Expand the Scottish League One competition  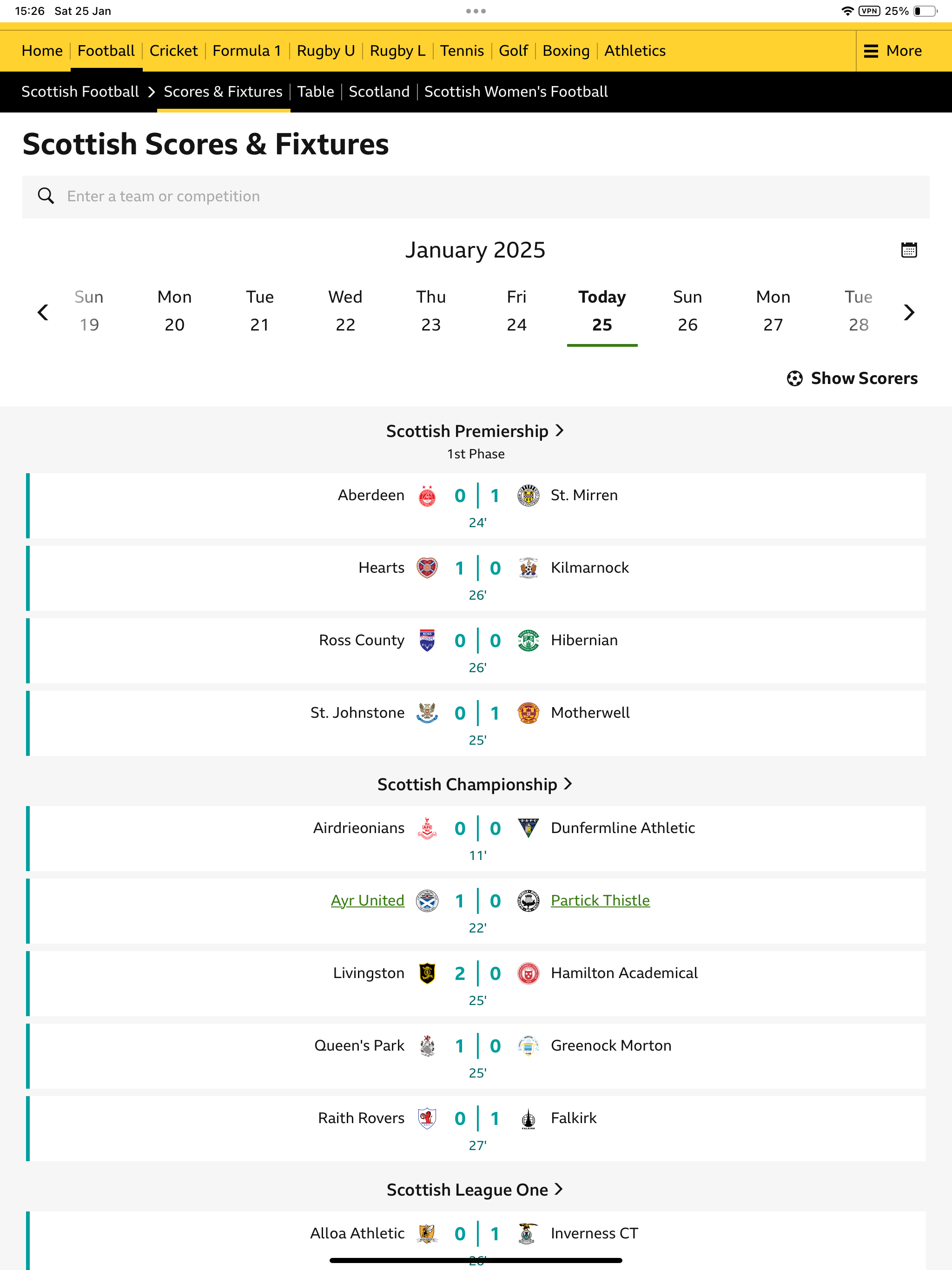(x=476, y=1190)
